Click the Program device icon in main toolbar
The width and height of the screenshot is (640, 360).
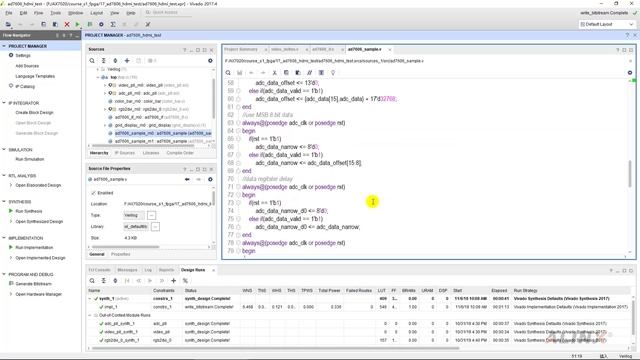click(90, 24)
